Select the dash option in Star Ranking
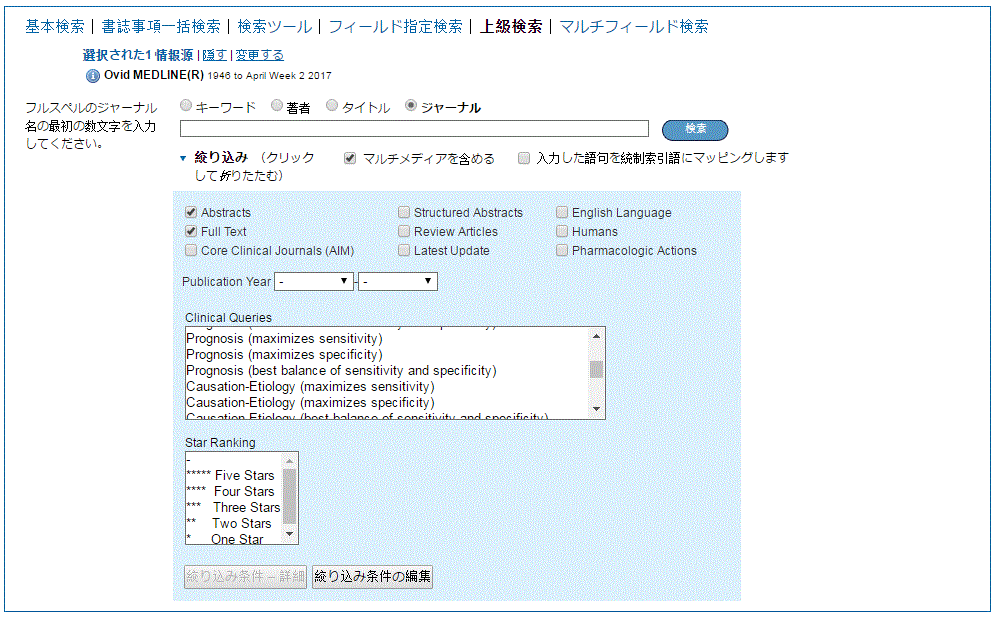999x618 pixels. pyautogui.click(x=234, y=460)
